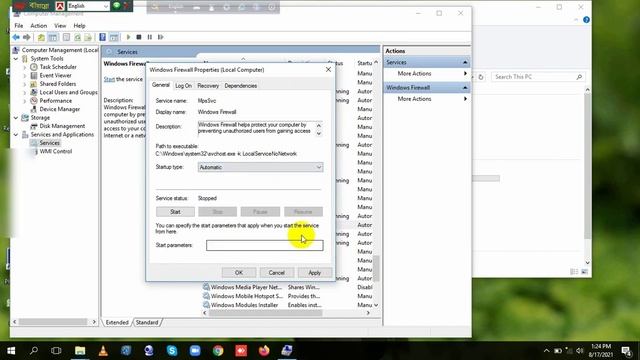Switch to the Extended view tab

tap(117, 322)
